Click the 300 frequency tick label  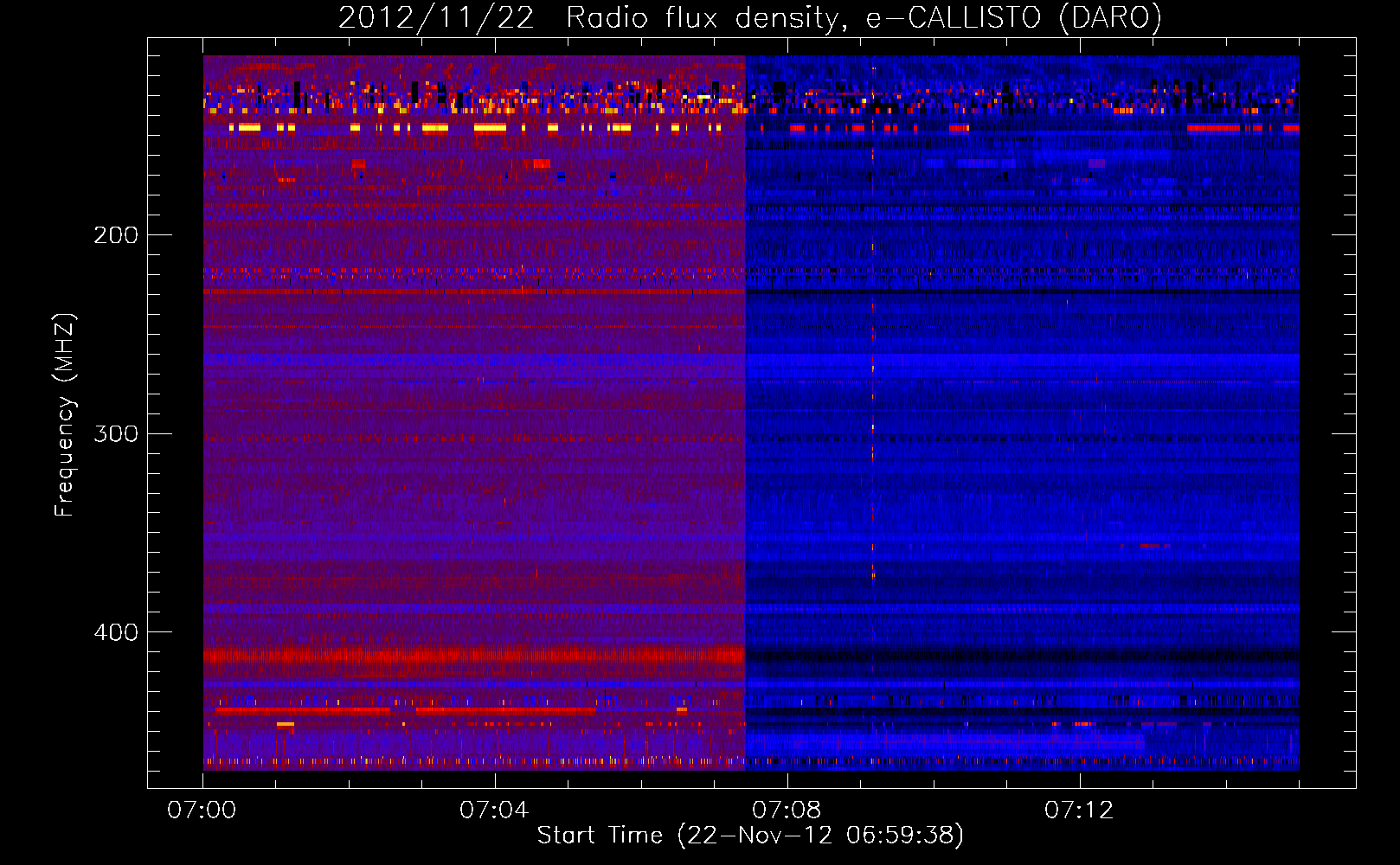click(x=116, y=433)
